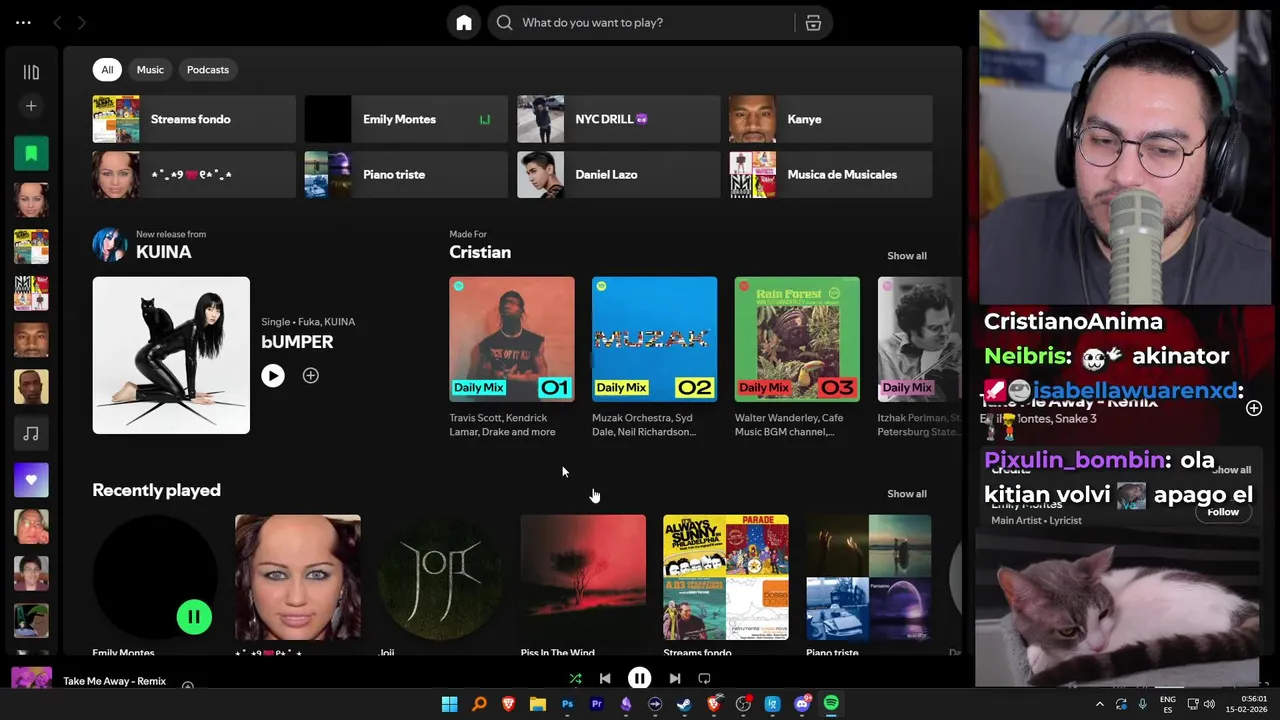1280x720 pixels.
Task: Go forward with the right arrow
Action: [x=81, y=22]
